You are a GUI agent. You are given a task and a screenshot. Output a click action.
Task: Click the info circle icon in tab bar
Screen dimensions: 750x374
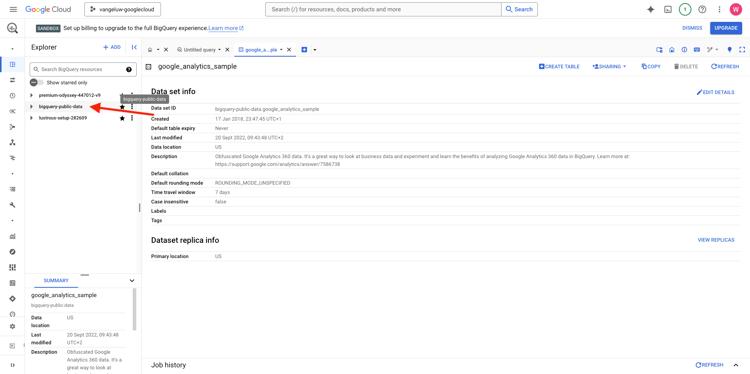tap(684, 50)
